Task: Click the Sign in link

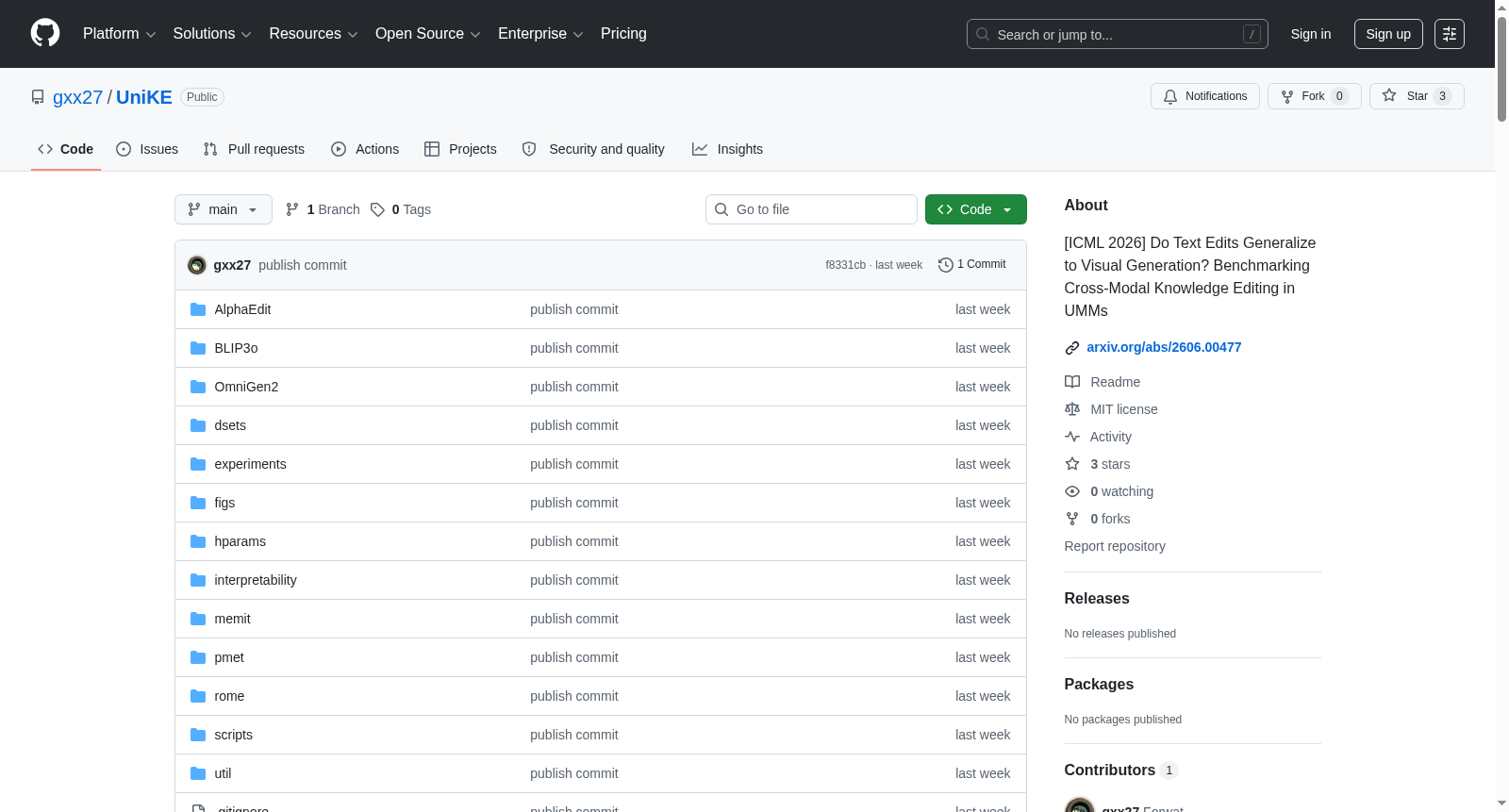Action: tap(1311, 34)
